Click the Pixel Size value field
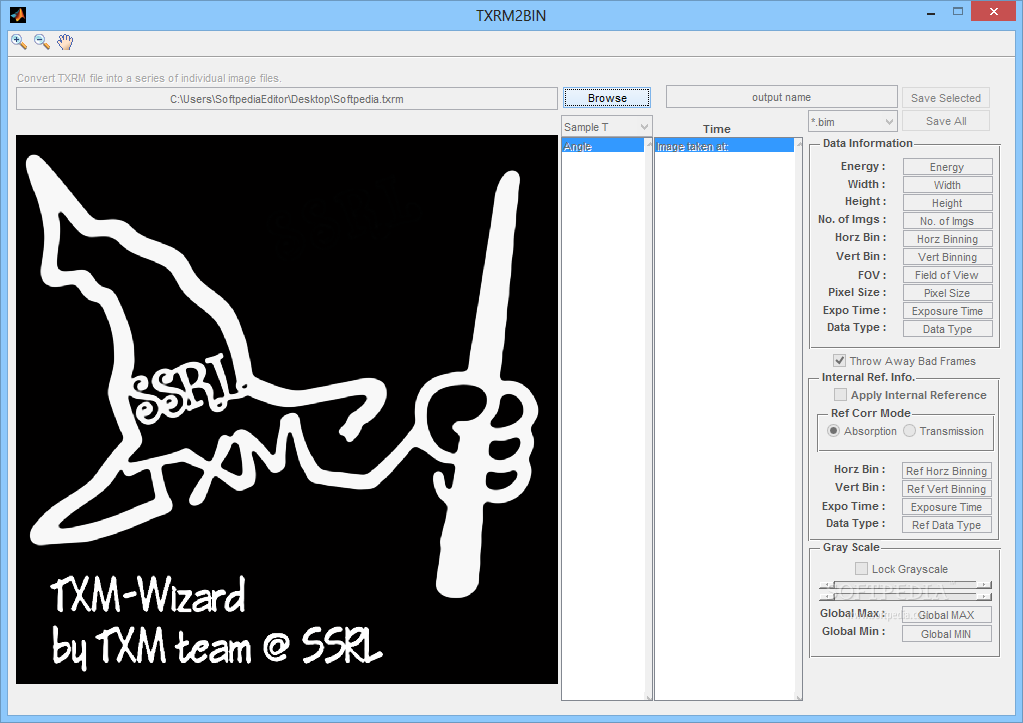The height and width of the screenshot is (723, 1023). click(x=947, y=293)
